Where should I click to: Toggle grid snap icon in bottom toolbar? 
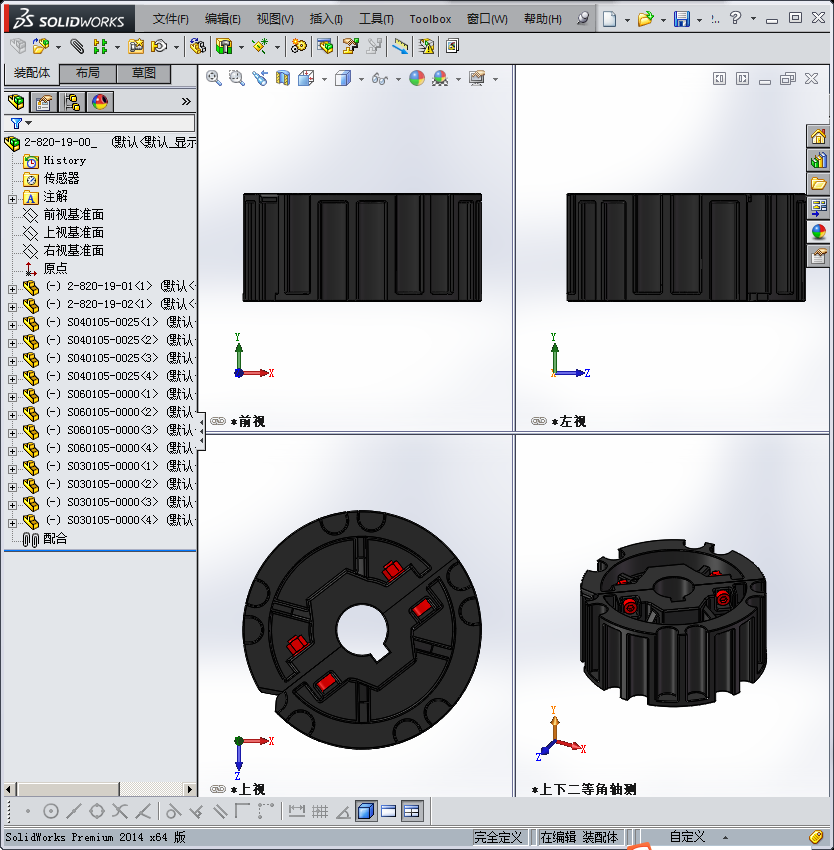pos(320,811)
